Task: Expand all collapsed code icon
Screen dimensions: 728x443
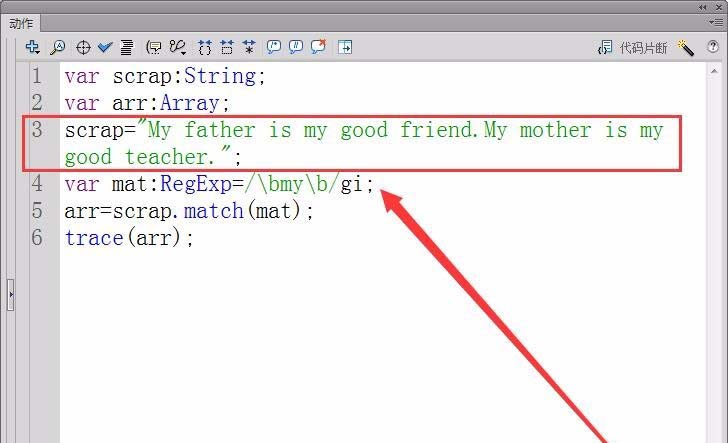Action: tap(249, 47)
